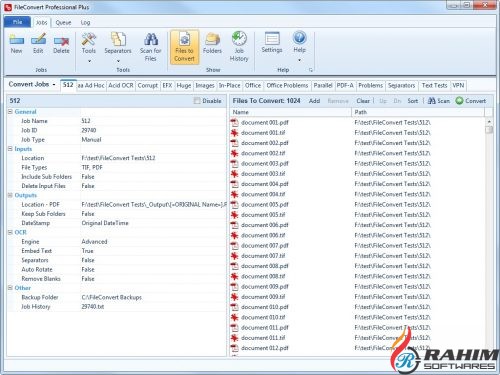
Task: Switch to the Log ribbon tab
Action: [x=85, y=22]
